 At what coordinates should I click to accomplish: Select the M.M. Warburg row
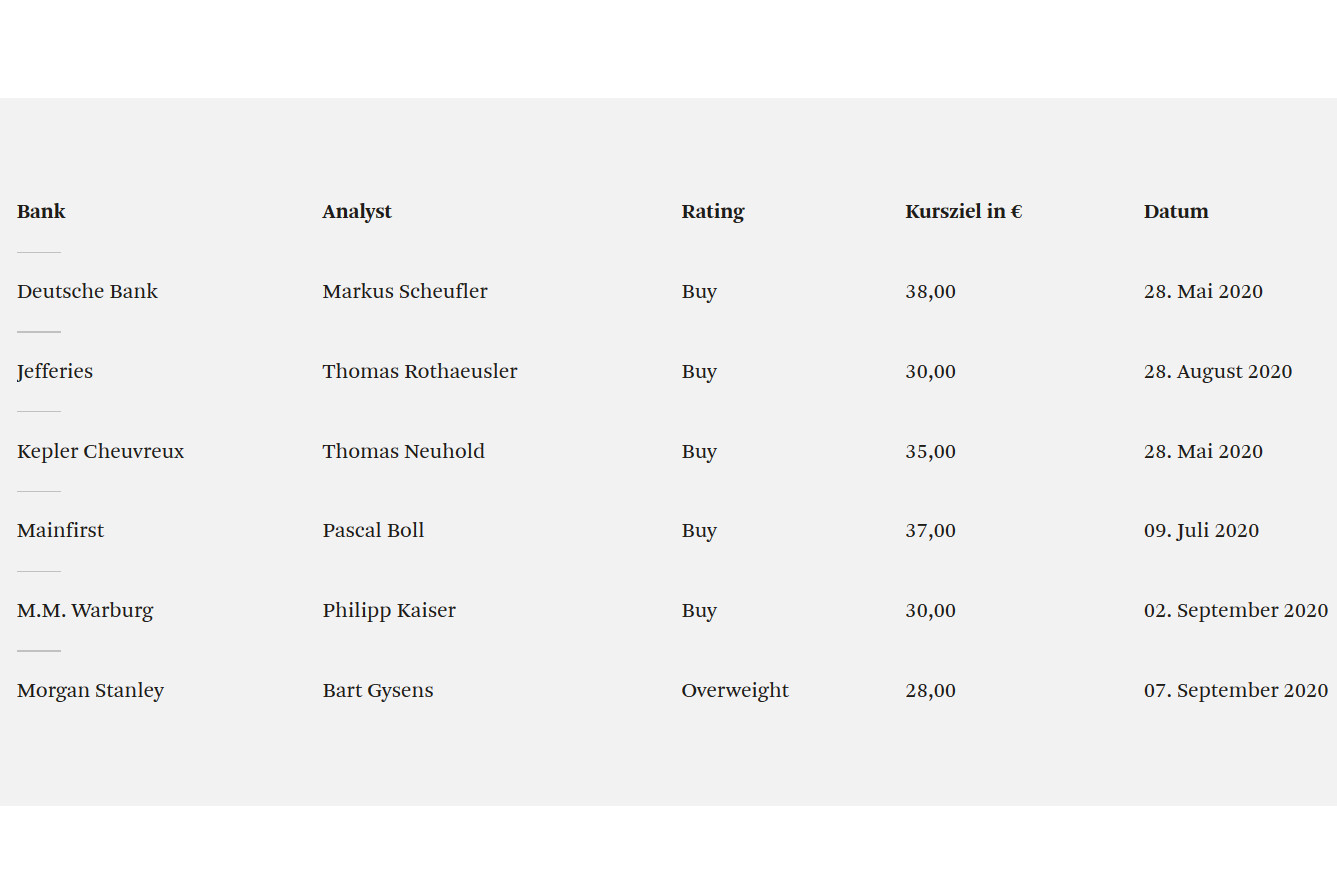(x=85, y=610)
